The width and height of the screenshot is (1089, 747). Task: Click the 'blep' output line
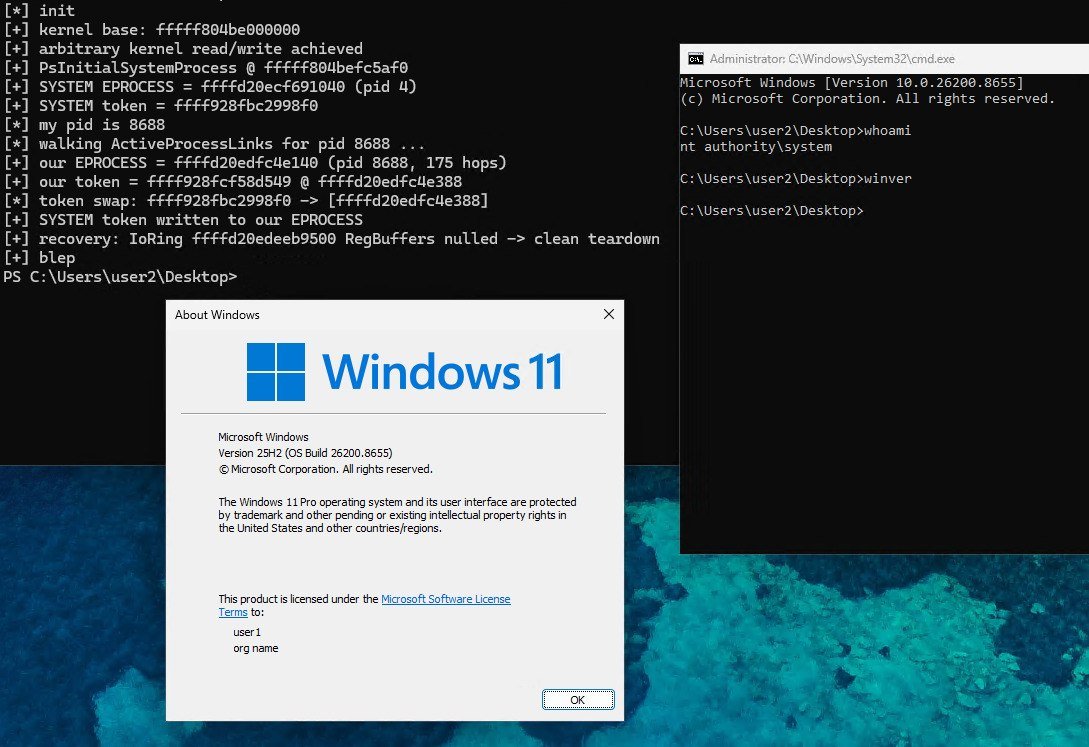pos(39,258)
